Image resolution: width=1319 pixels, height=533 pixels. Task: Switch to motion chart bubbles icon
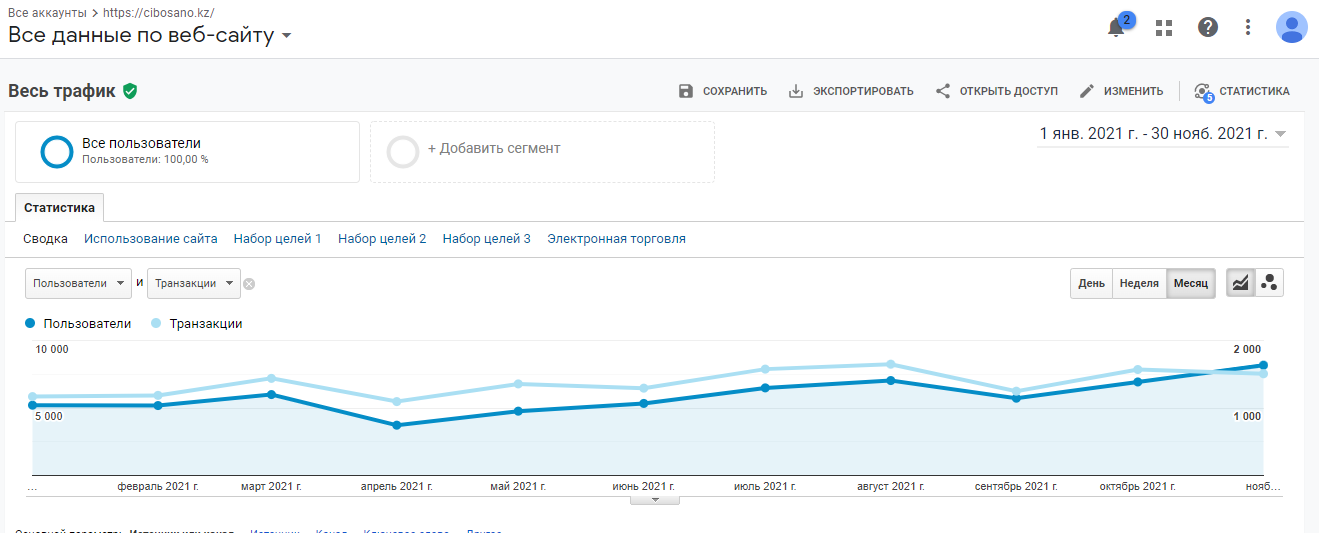pyautogui.click(x=1269, y=283)
